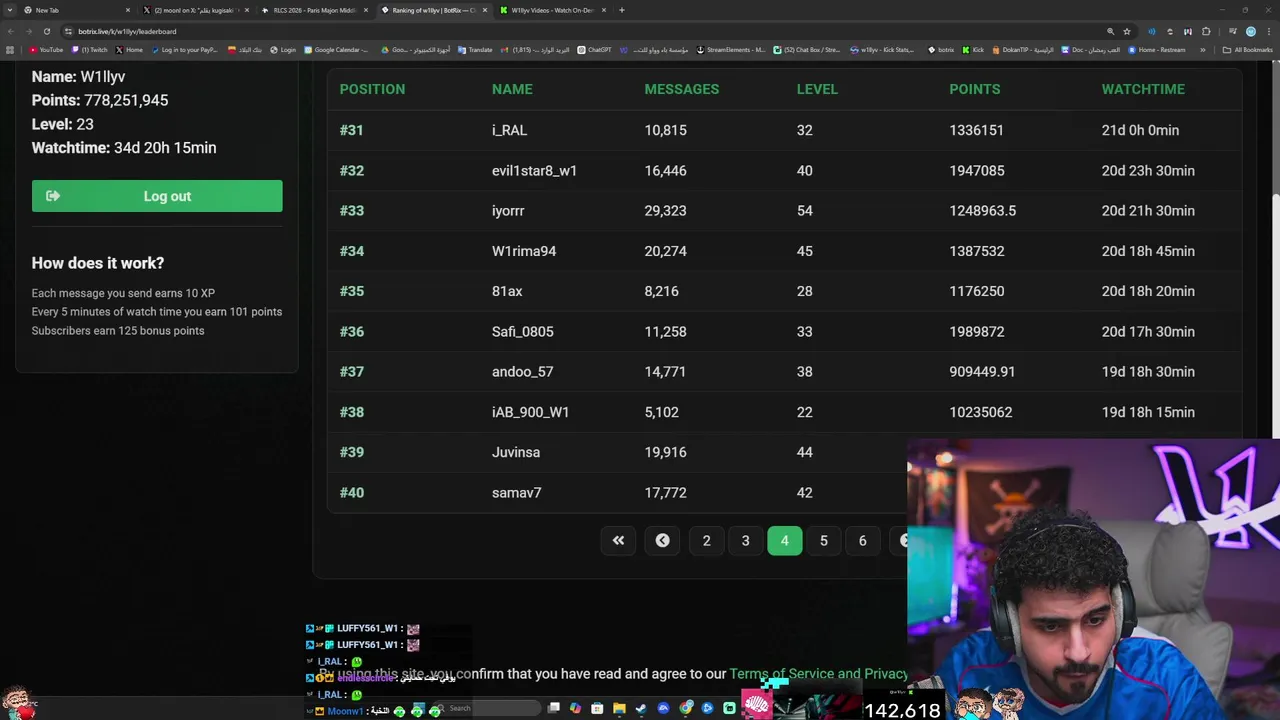Select the iAB_900_W1 name
1280x720 pixels.
click(530, 412)
